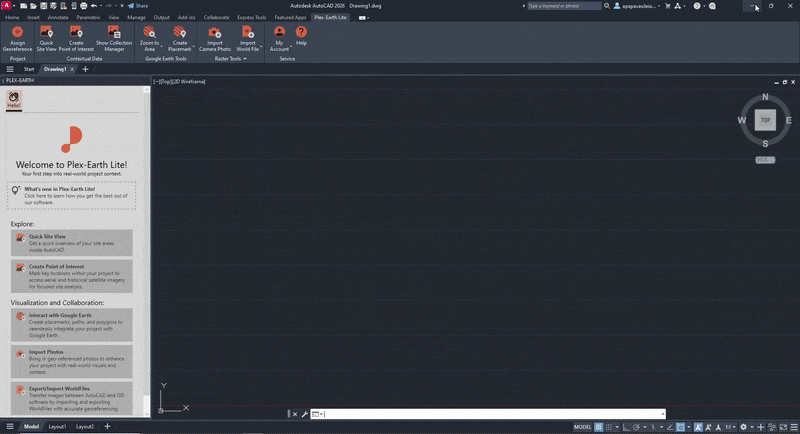Click the TOP face of the ViewCube

765,120
